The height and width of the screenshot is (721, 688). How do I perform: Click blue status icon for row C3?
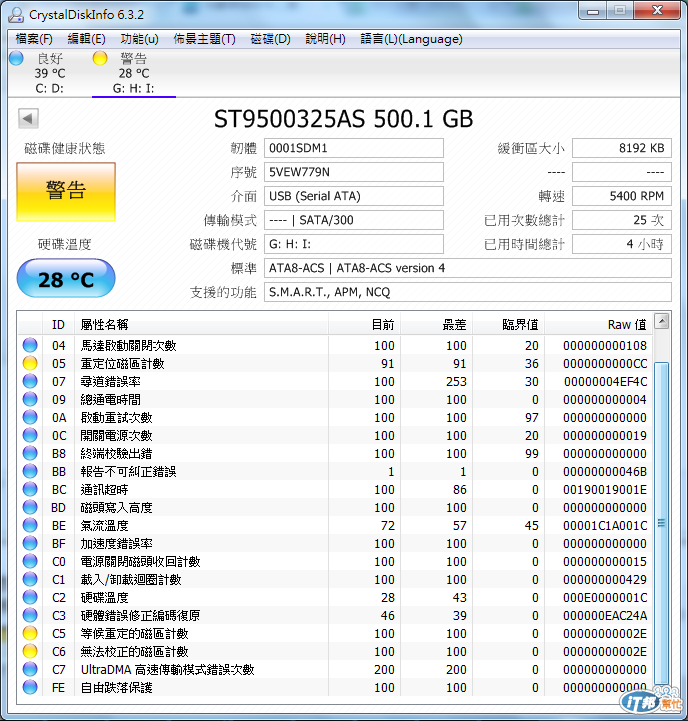pos(30,615)
